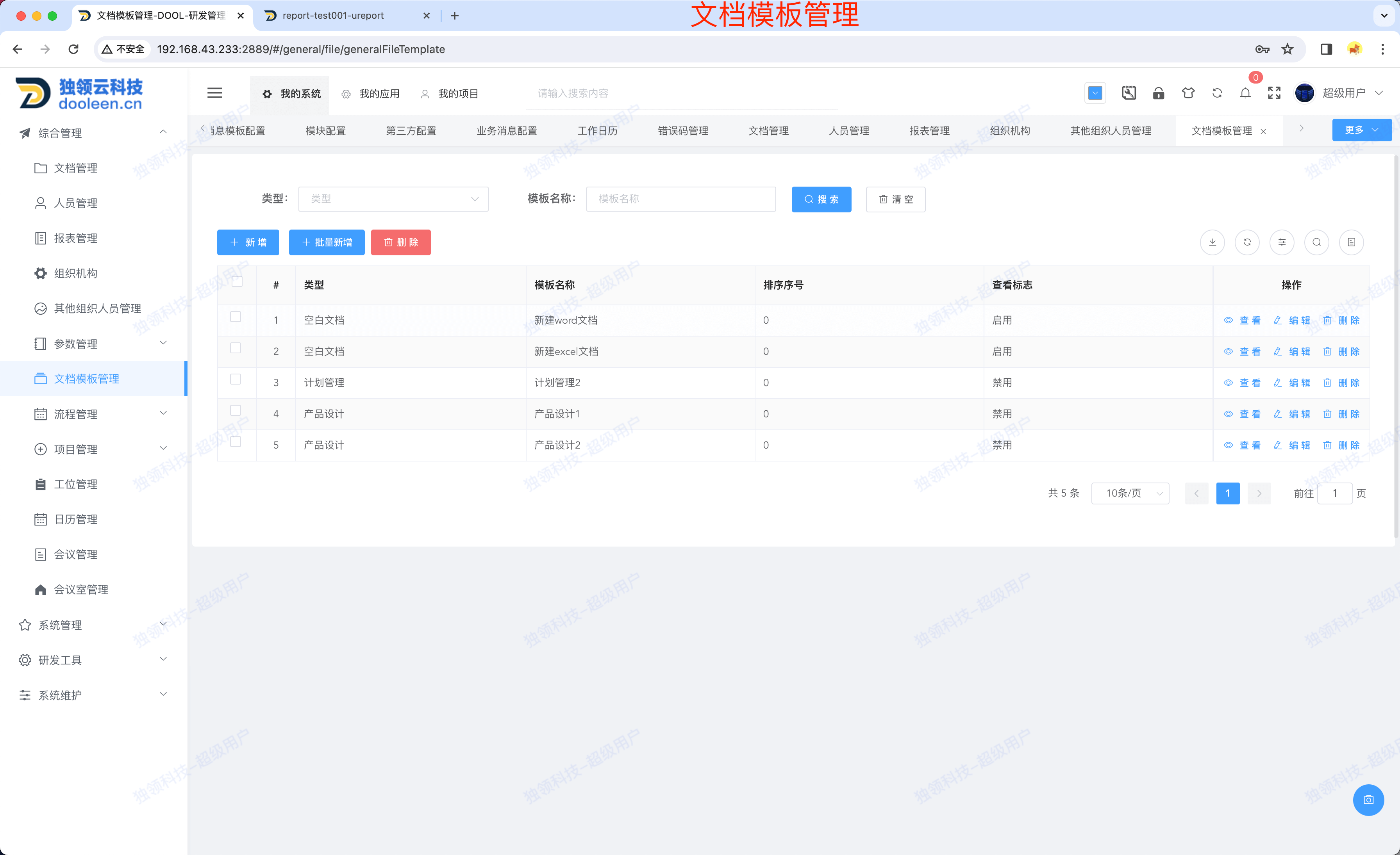Click the lock screen icon in header
Image resolution: width=1400 pixels, height=855 pixels.
(x=1159, y=93)
